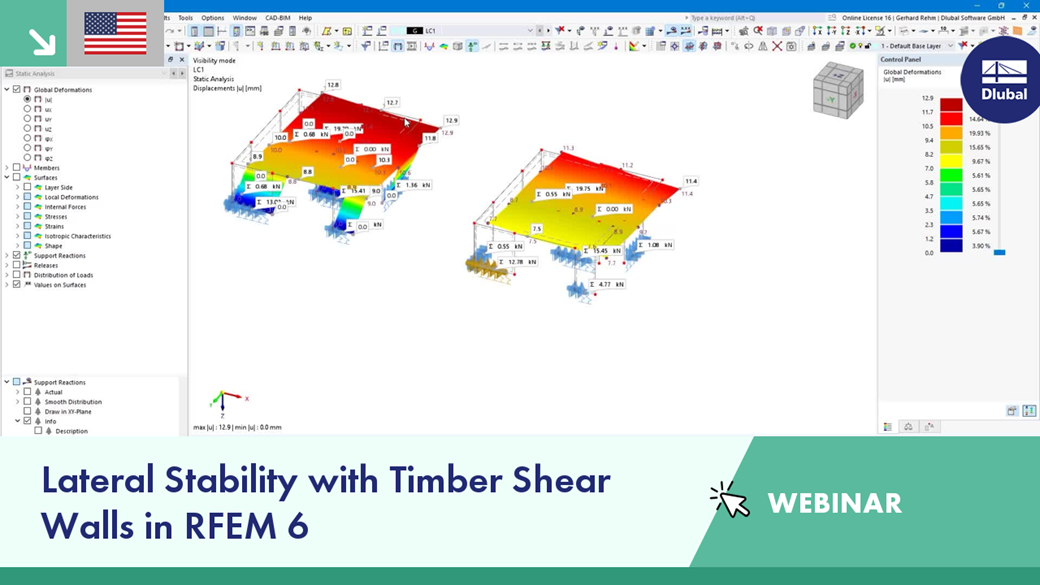Viewport: 1040px width, 585px height.
Task: Open the LC1 load case dropdown
Action: (530, 31)
